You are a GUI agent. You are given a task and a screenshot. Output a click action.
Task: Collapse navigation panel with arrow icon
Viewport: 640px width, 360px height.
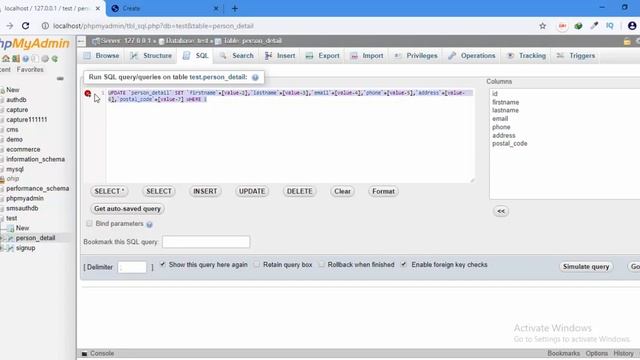(x=81, y=41)
